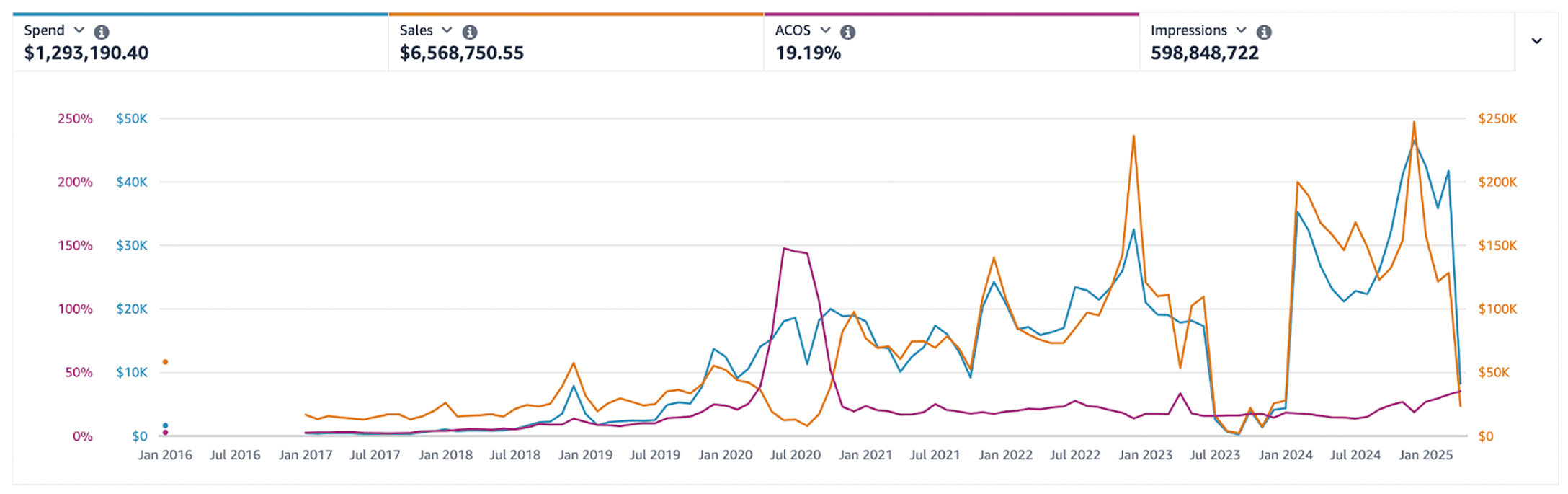Click the purple ACOS peak near Jul 2020
The image size is (1568, 494).
pos(784,248)
